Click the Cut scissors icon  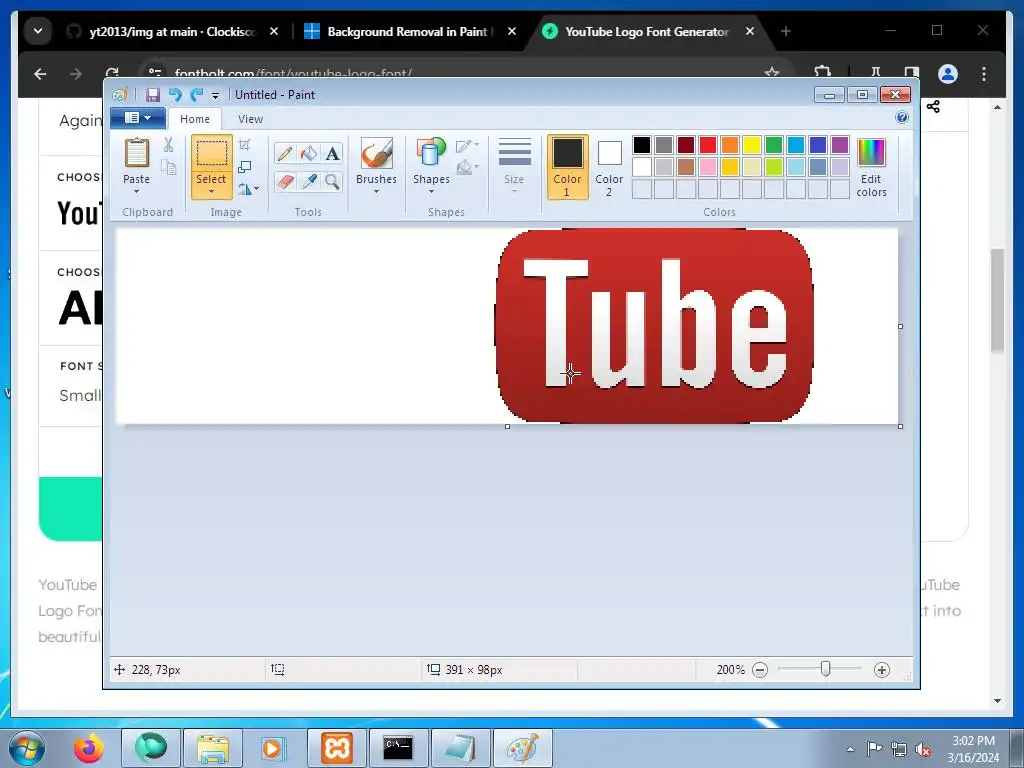pyautogui.click(x=168, y=145)
